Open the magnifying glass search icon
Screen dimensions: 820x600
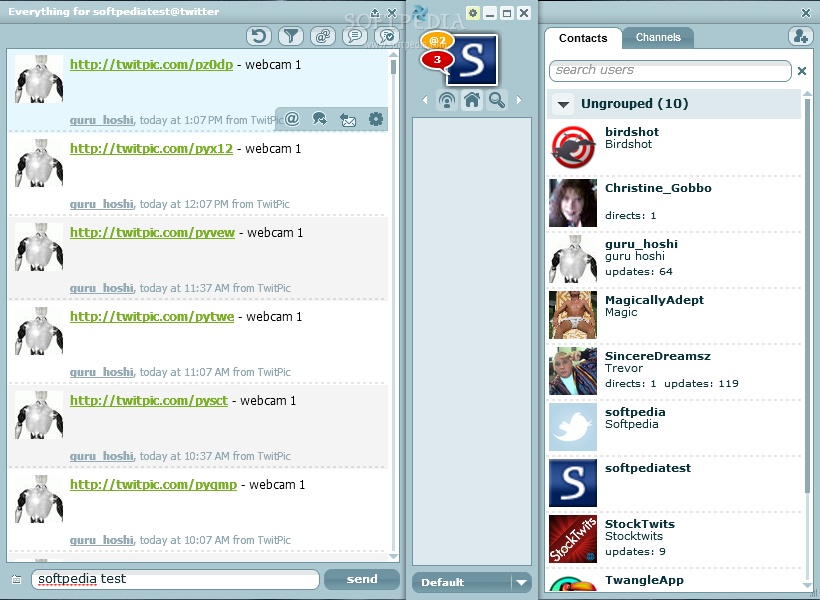click(496, 99)
